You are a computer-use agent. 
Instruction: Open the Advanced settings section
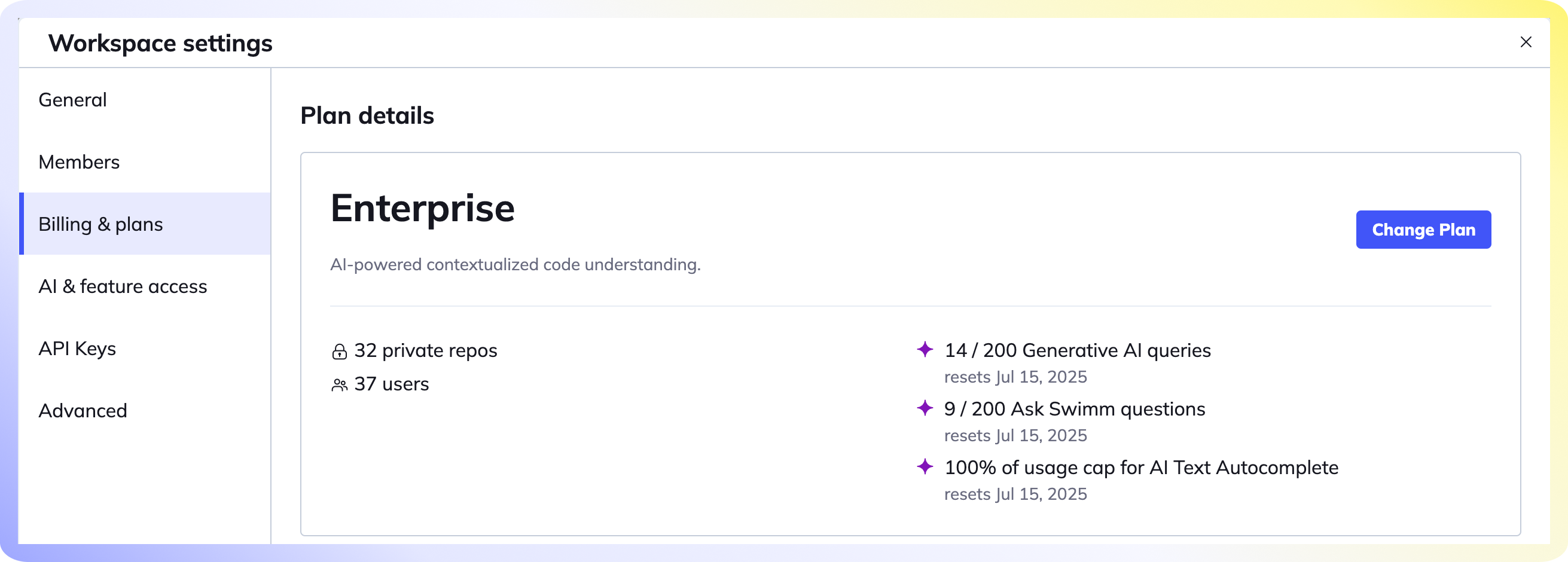pos(145,411)
